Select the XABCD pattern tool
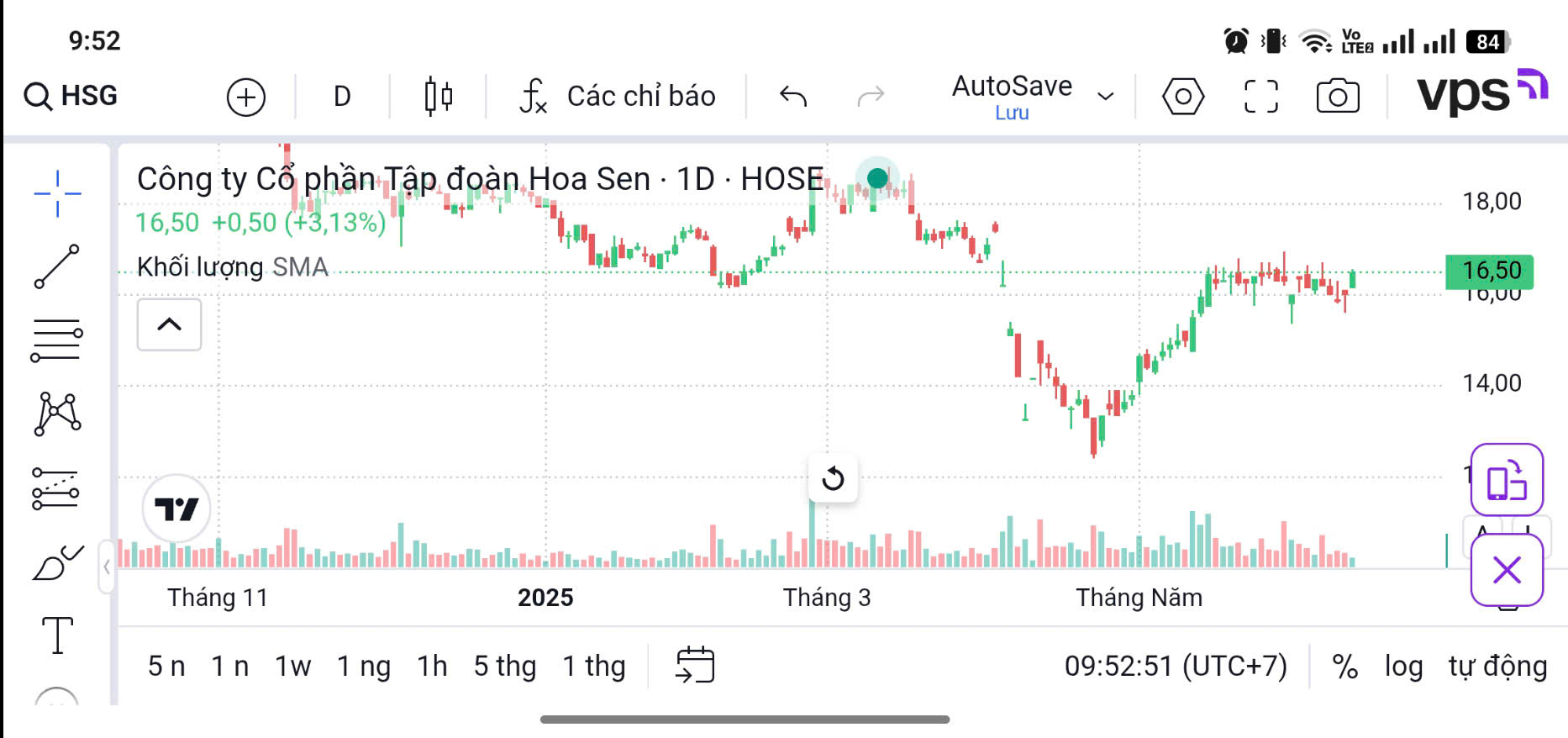This screenshot has width=1568, height=738. point(57,414)
